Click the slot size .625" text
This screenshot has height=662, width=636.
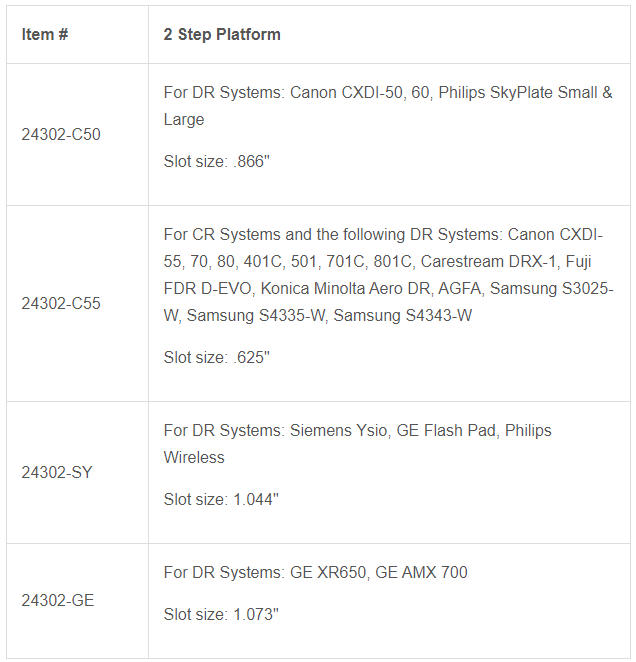click(x=217, y=358)
